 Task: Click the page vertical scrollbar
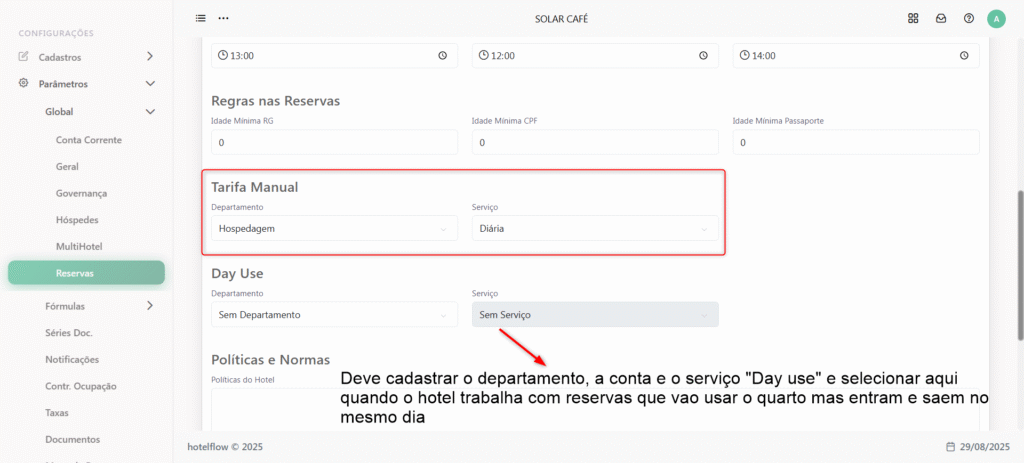click(x=1020, y=265)
